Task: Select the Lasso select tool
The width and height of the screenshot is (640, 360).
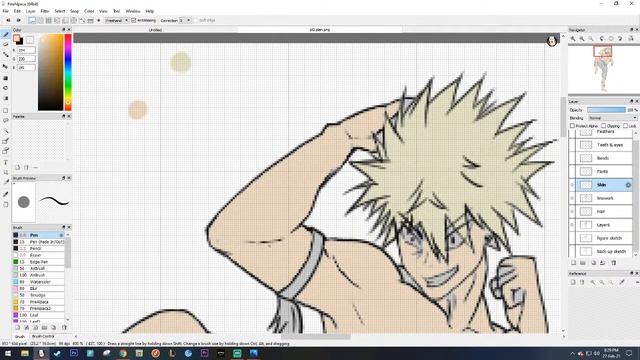Action: tap(6, 121)
